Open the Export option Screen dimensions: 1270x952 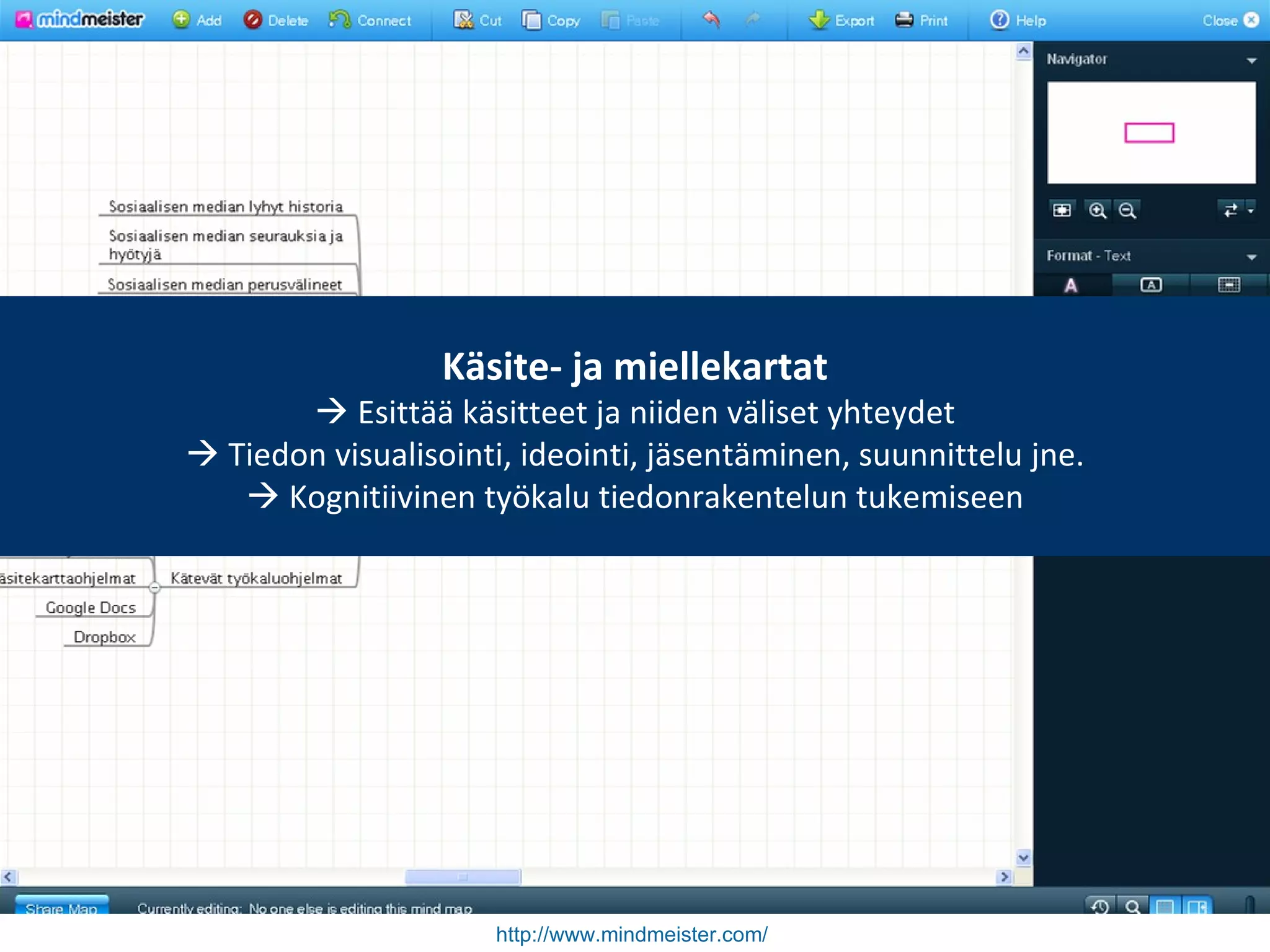click(x=841, y=20)
